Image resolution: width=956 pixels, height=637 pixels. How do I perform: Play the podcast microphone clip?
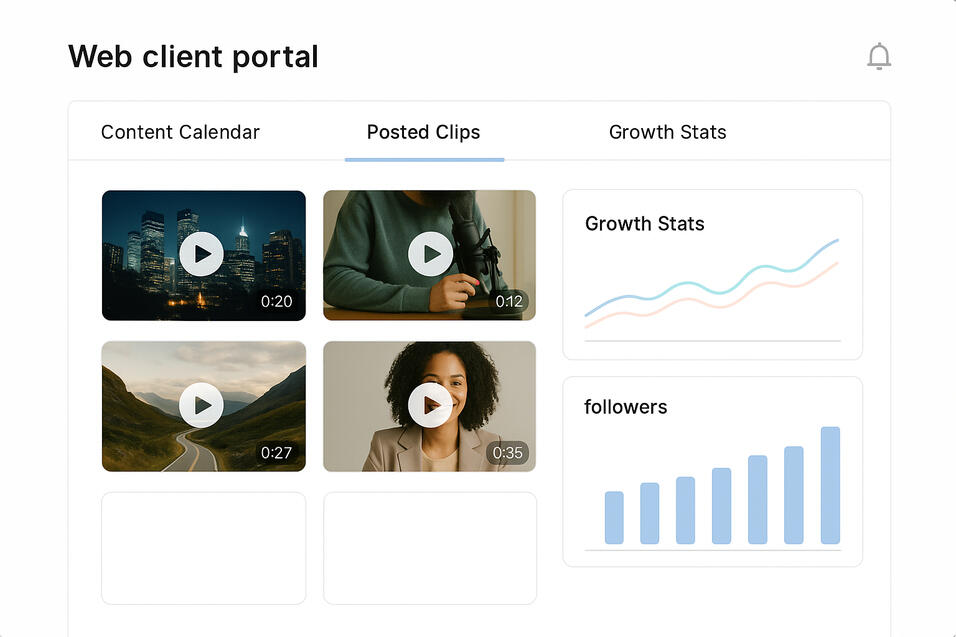click(430, 254)
